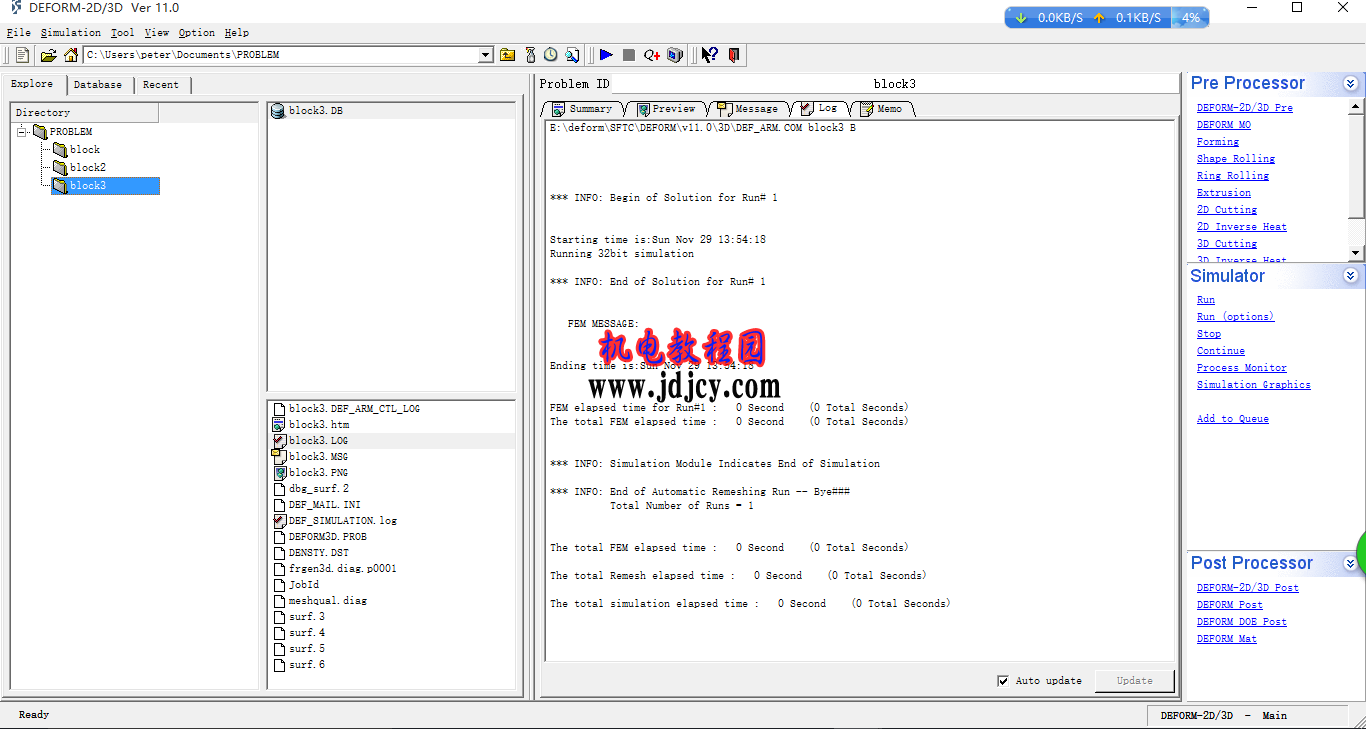
Task: Click the DEFORM DOE Post link
Action: [1242, 622]
